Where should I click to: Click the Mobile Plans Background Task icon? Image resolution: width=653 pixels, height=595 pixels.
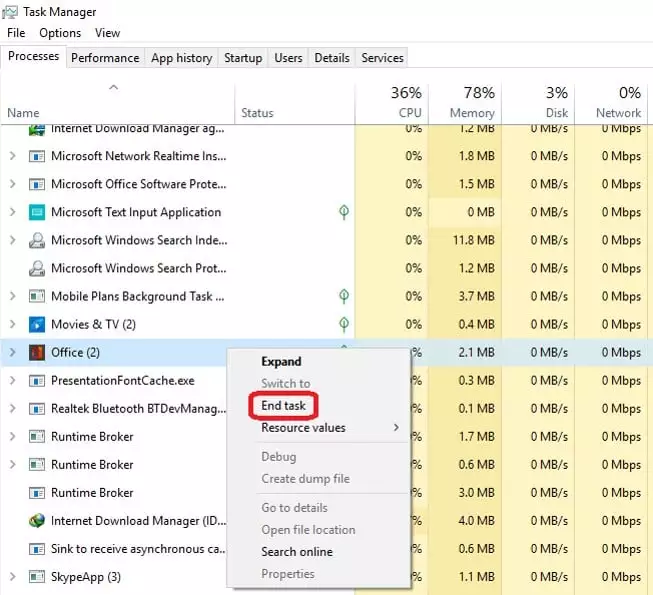coord(37,296)
